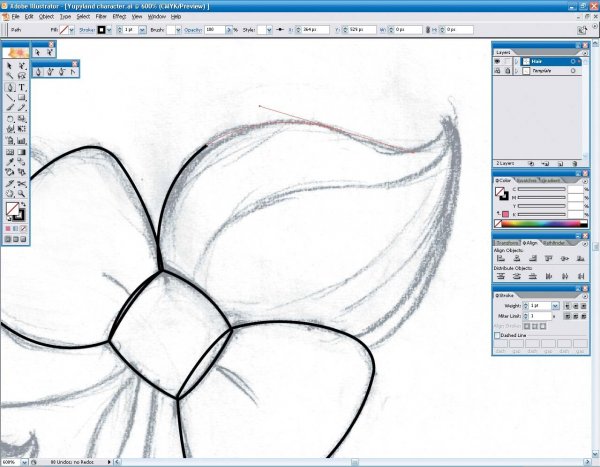Activate the Zoom magnifier tool
Screen dimensions: 600x467
[22, 192]
